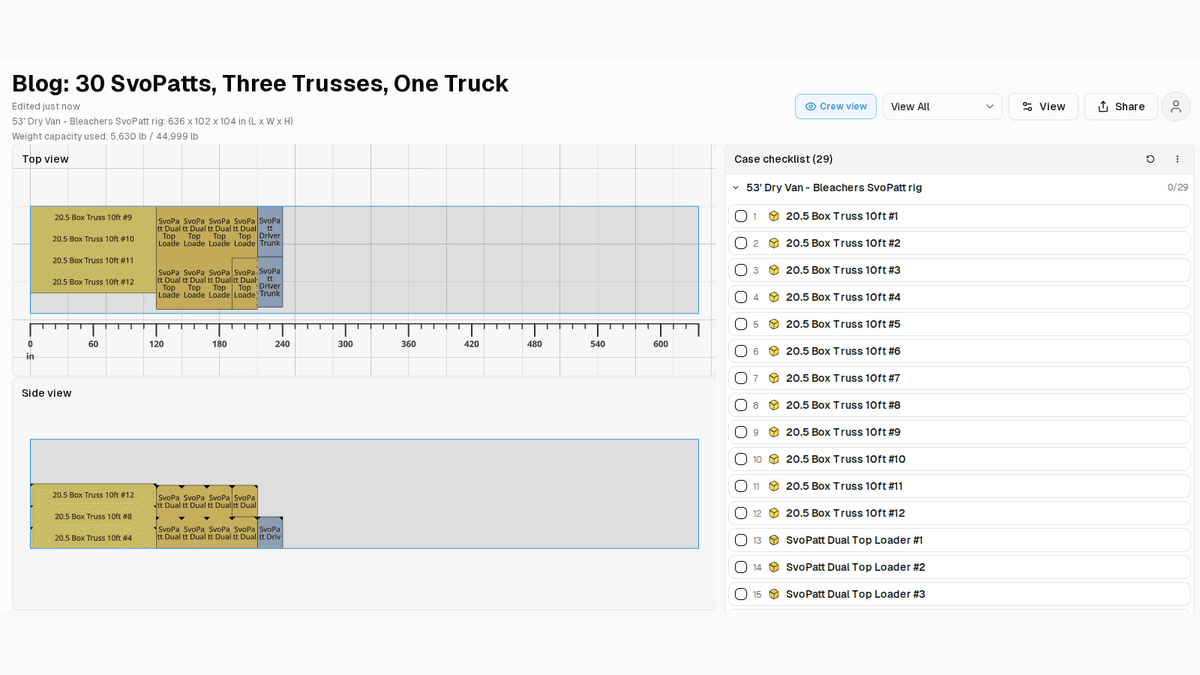Check off 20.5 Box Truss 10ft #12
Viewport: 1200px width, 675px height.
click(741, 513)
